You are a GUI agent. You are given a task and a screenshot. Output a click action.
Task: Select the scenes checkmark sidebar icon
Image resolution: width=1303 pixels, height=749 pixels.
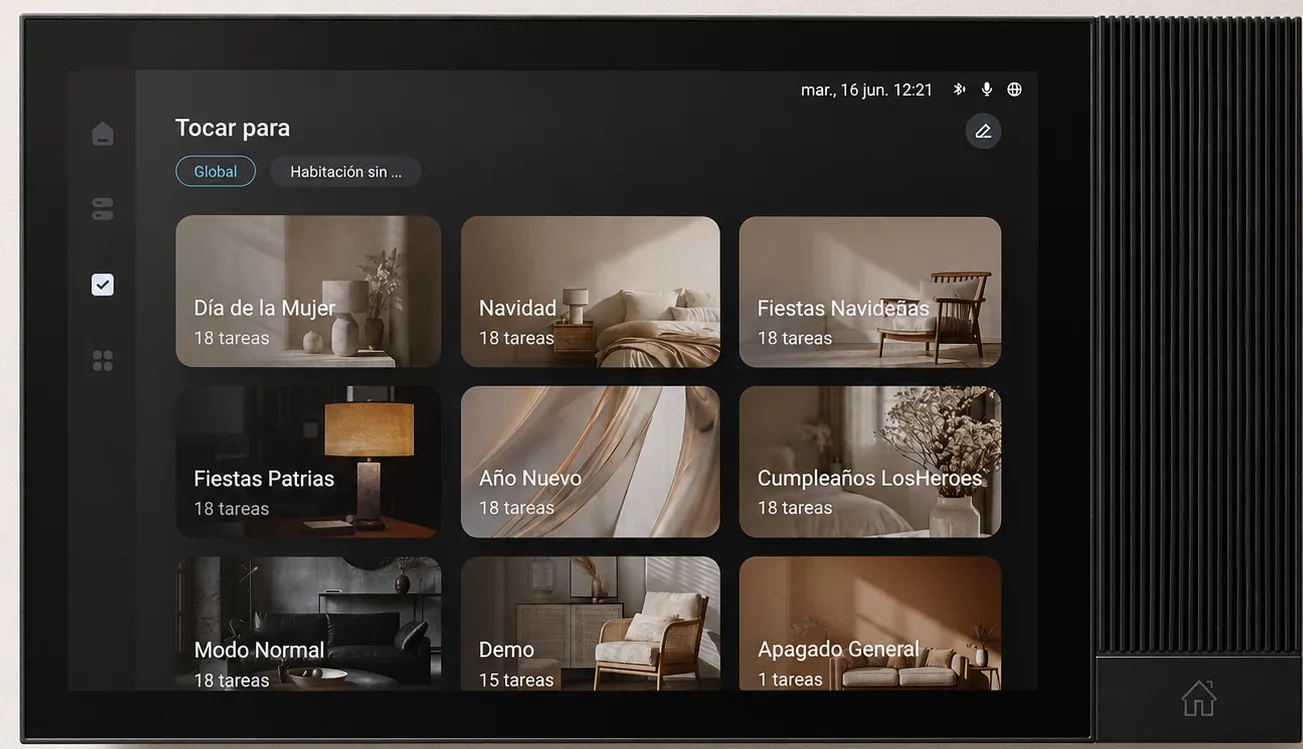102,285
